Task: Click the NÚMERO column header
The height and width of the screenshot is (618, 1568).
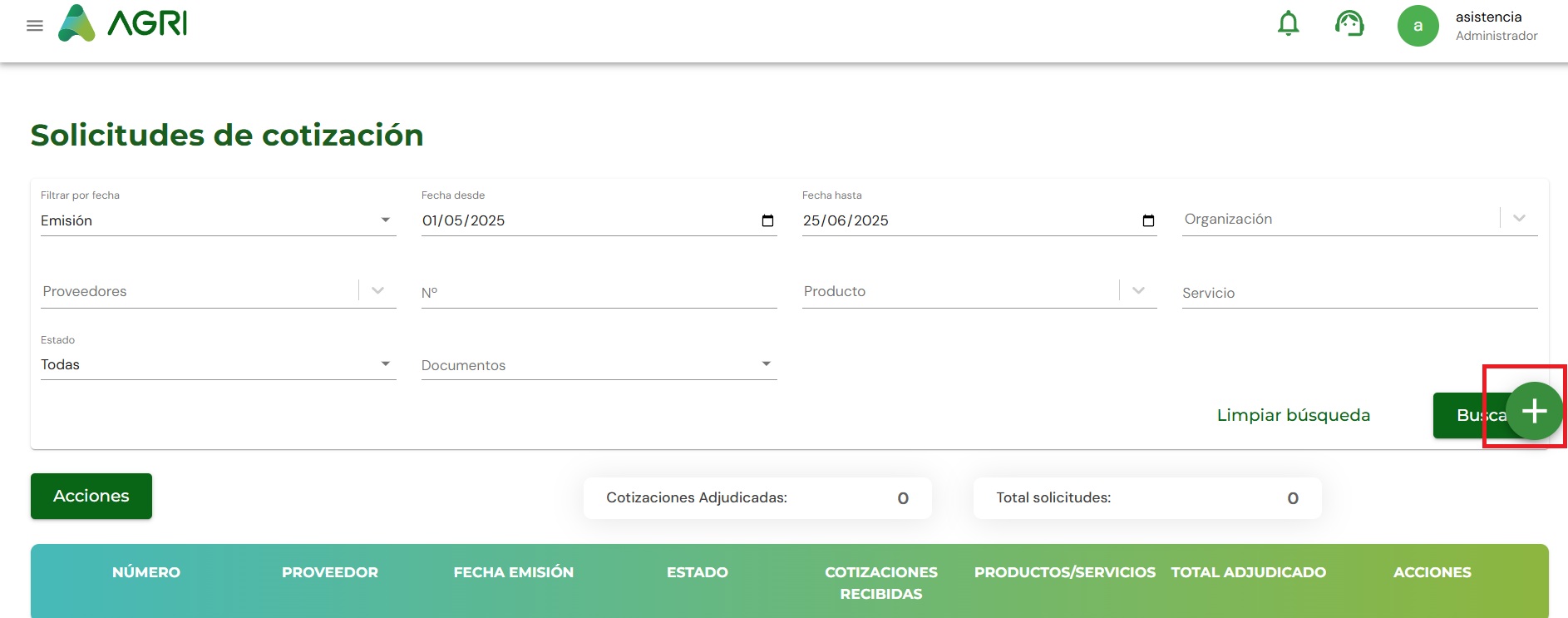Action: [146, 572]
